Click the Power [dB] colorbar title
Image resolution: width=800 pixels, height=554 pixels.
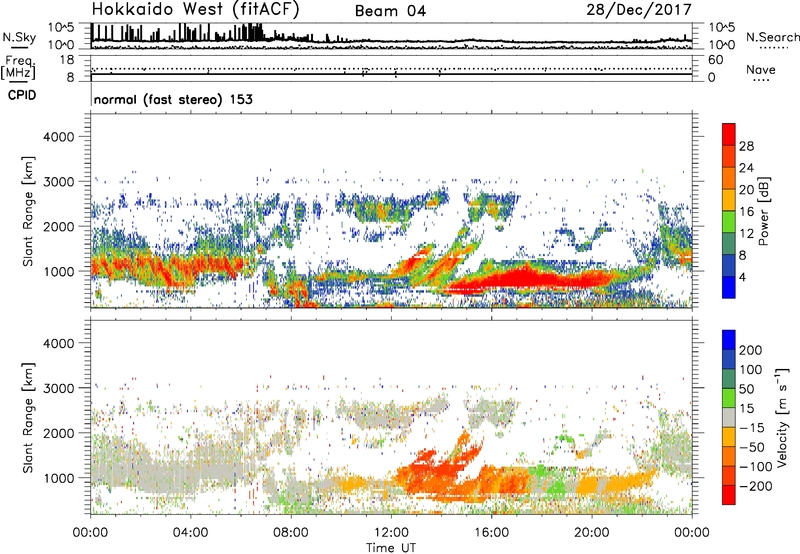point(764,211)
